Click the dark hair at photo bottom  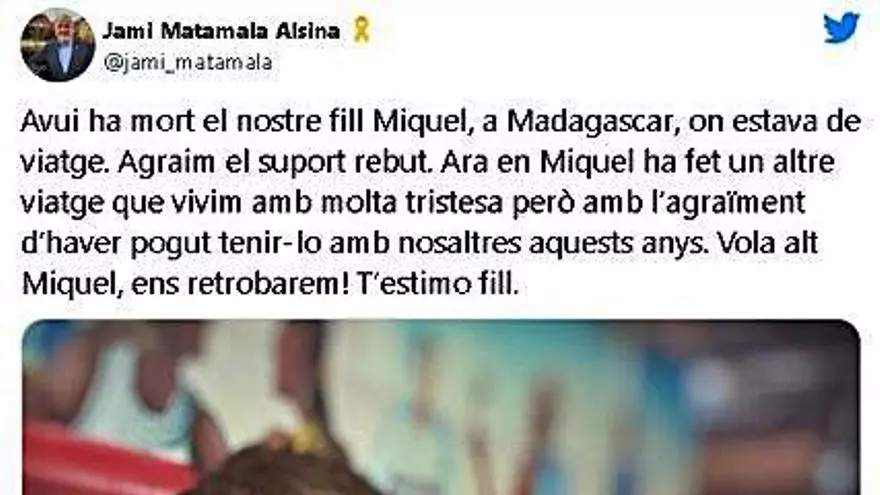point(281,471)
